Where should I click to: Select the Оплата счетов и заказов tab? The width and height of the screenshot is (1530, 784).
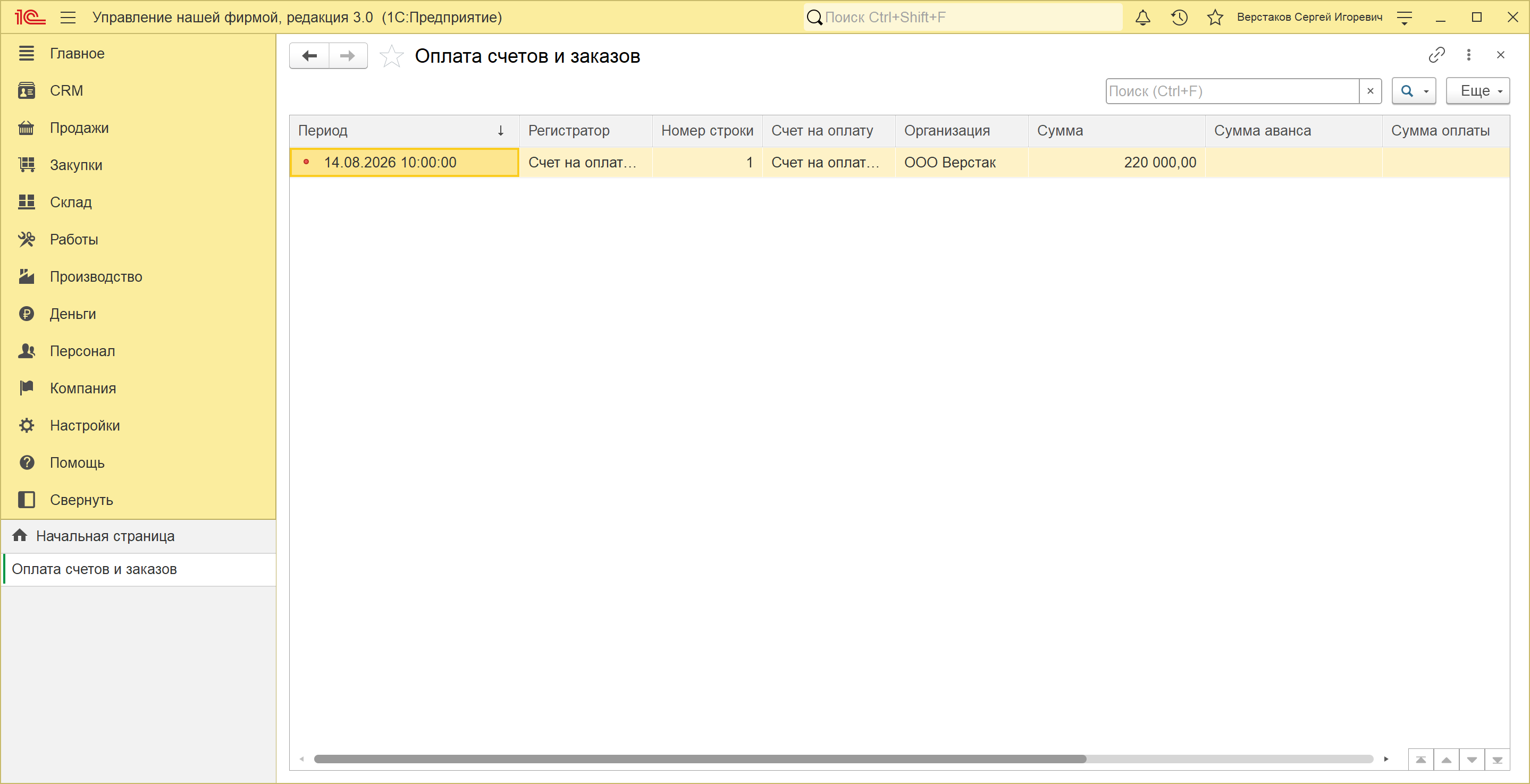point(139,570)
